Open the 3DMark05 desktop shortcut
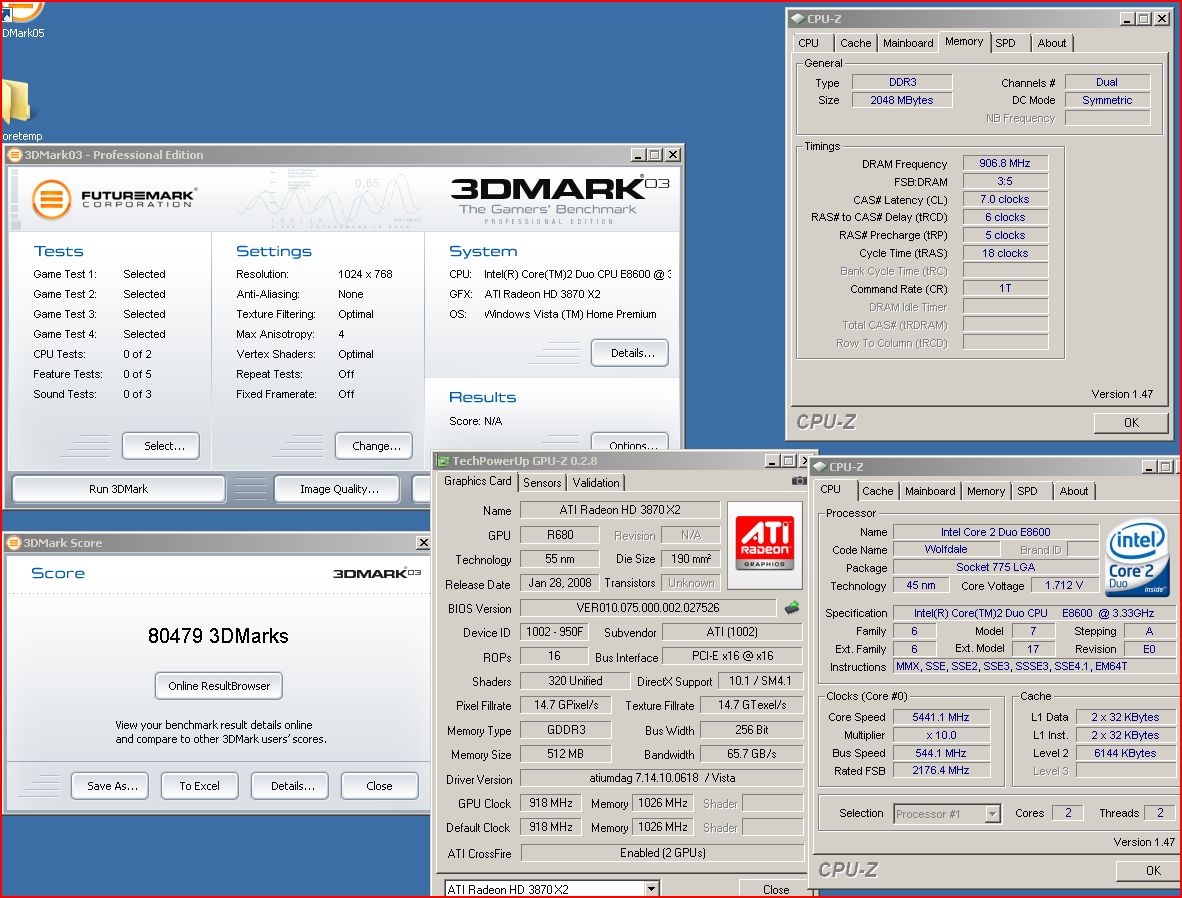Viewport: 1182px width, 898px height. [21, 20]
